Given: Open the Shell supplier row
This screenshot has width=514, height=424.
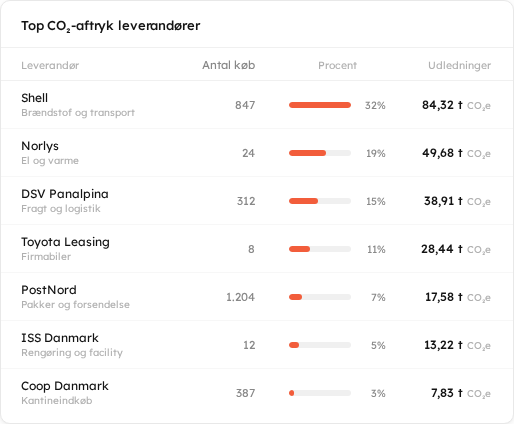Looking at the screenshot, I should [x=257, y=105].
